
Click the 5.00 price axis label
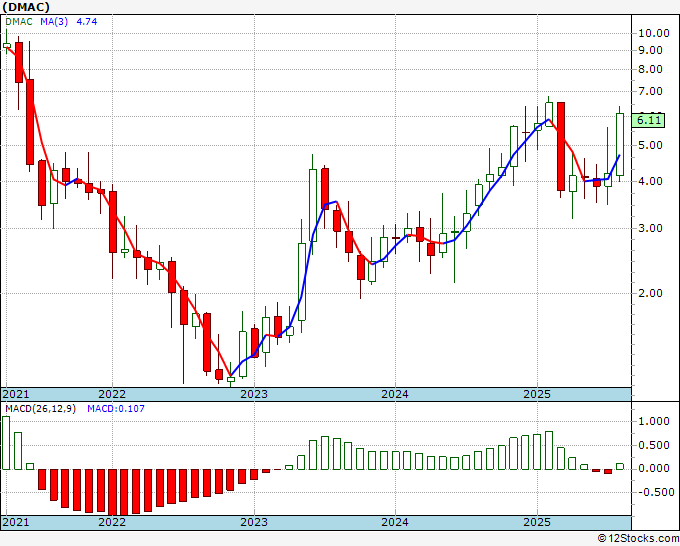click(650, 145)
